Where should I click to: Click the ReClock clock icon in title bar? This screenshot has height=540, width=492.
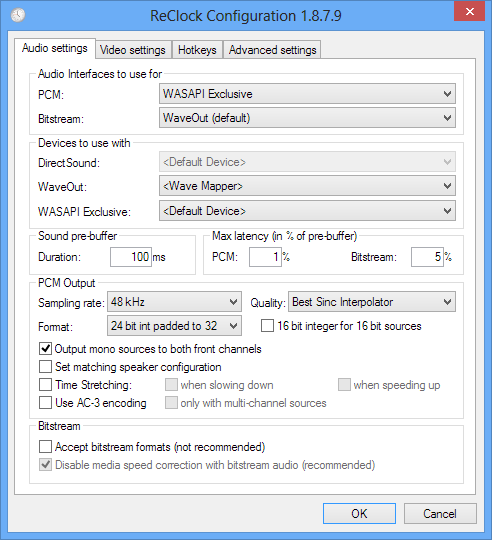point(18,15)
